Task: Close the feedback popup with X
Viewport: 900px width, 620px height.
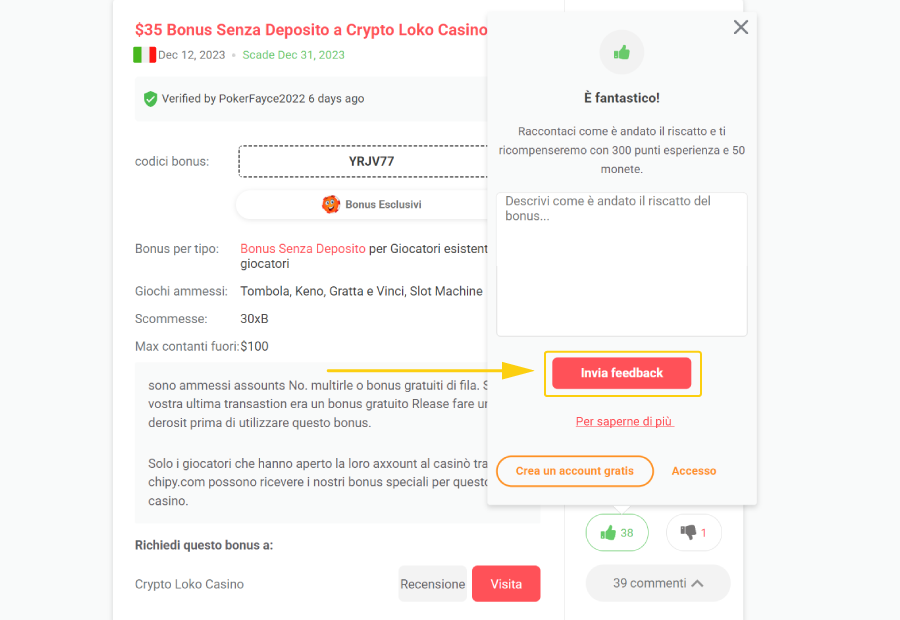Action: point(741,28)
